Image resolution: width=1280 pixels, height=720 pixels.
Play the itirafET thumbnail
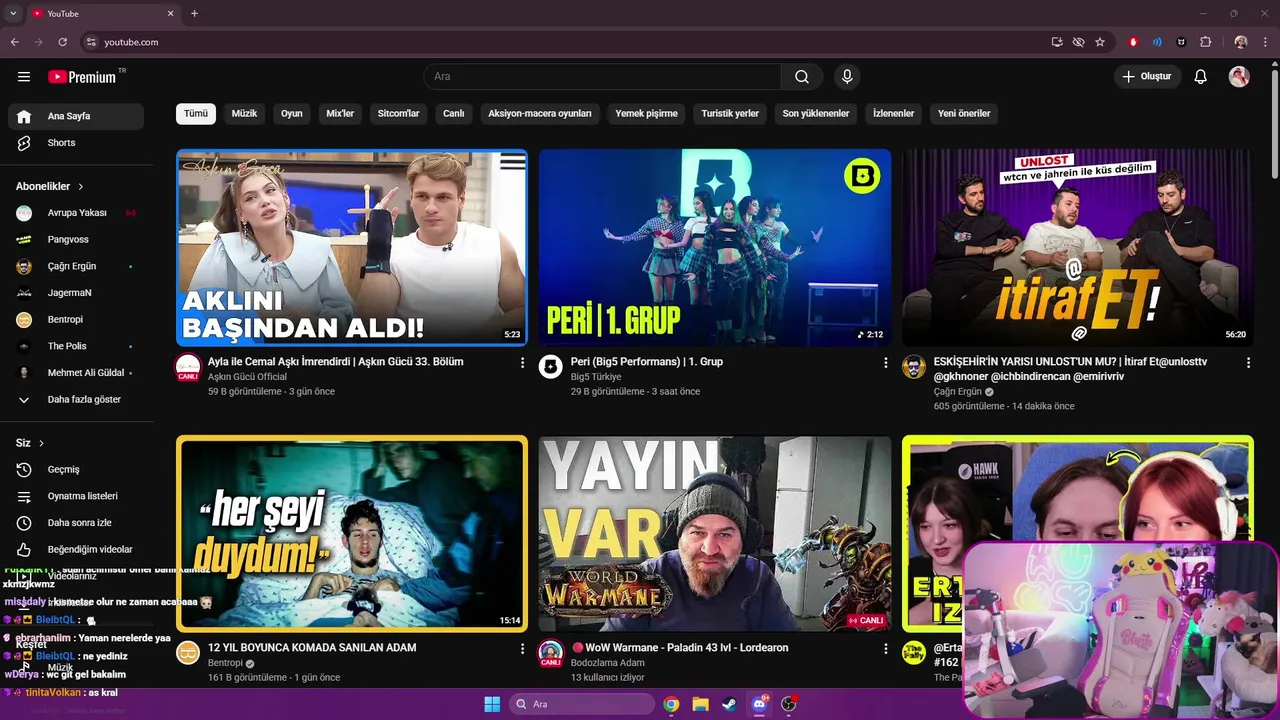(1077, 248)
